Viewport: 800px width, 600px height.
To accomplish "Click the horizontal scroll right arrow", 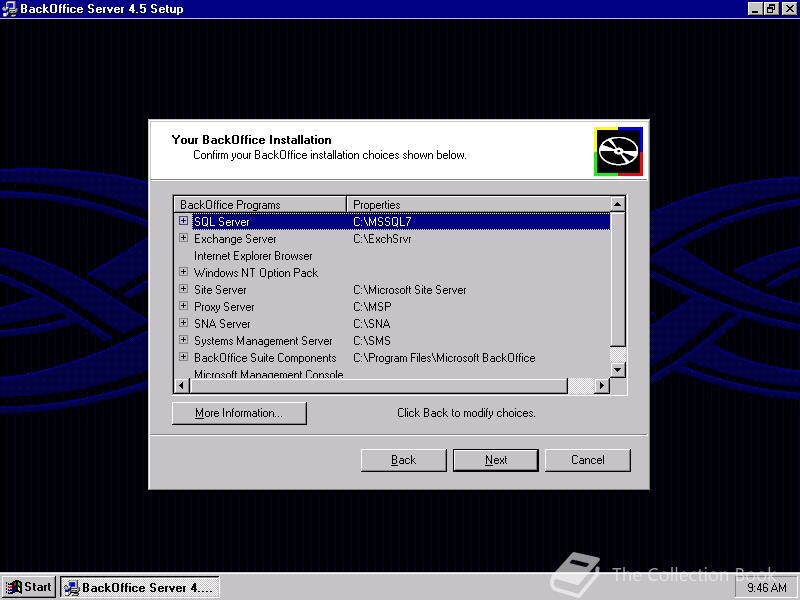I will (602, 386).
